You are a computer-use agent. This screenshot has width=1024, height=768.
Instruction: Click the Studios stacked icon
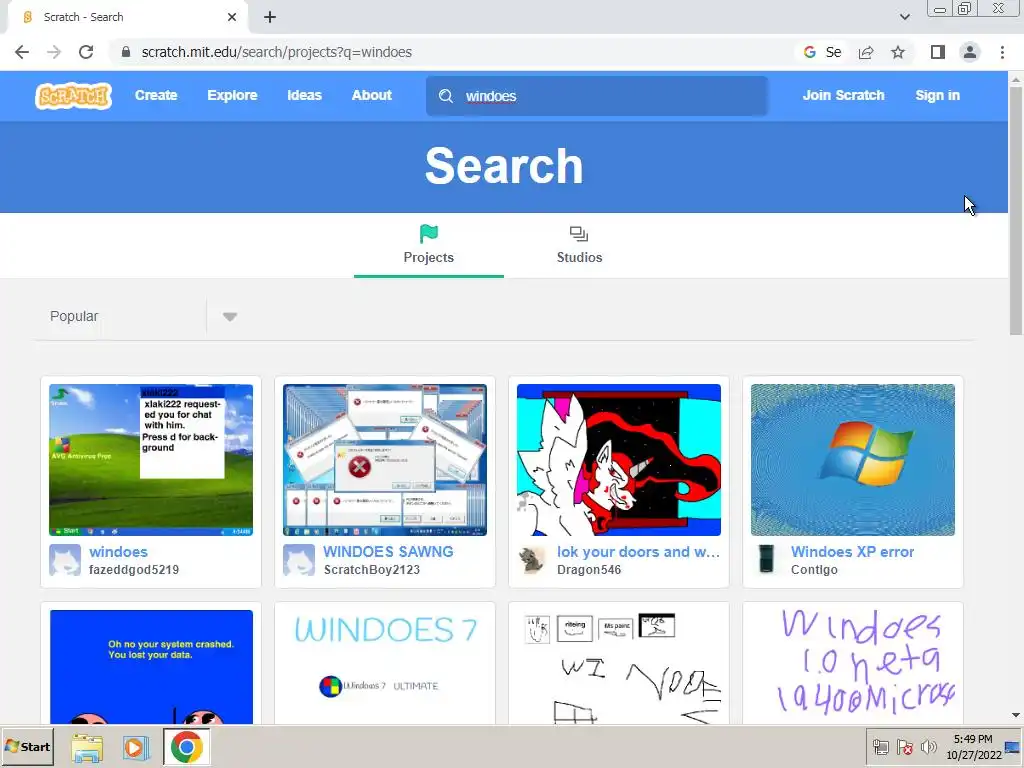[x=579, y=233]
